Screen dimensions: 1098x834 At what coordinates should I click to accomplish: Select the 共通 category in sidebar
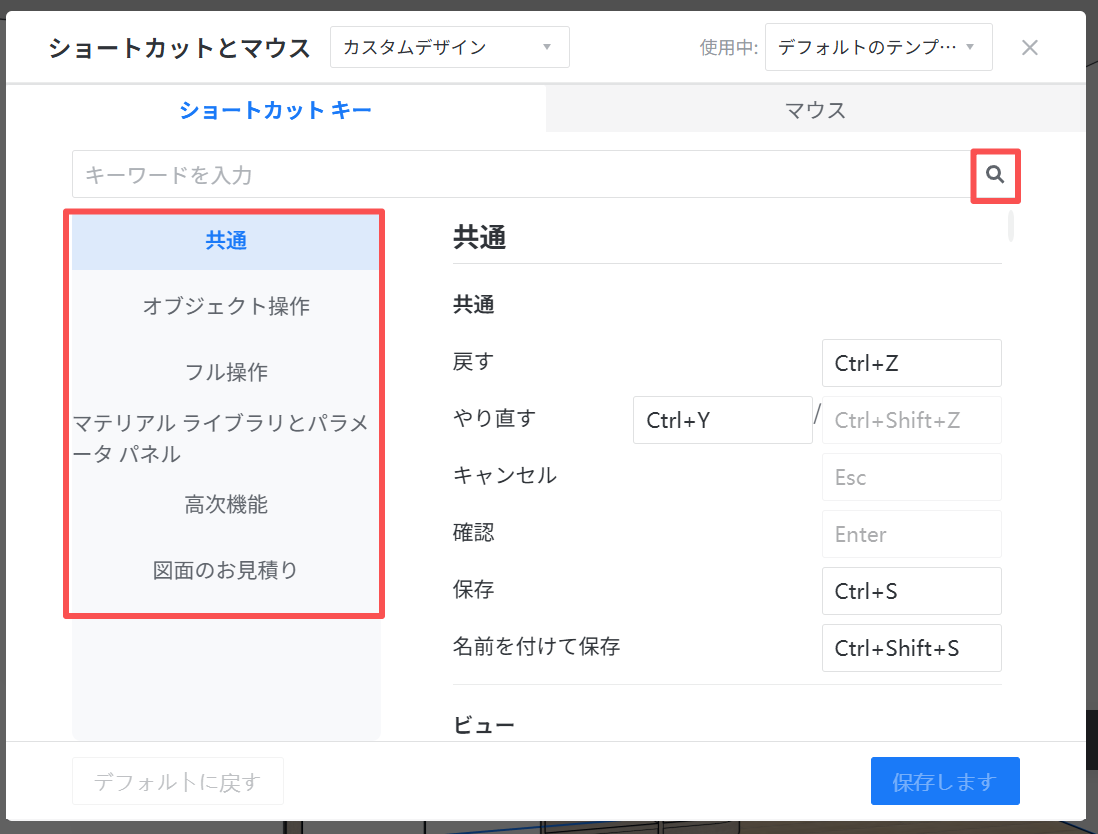tap(225, 241)
